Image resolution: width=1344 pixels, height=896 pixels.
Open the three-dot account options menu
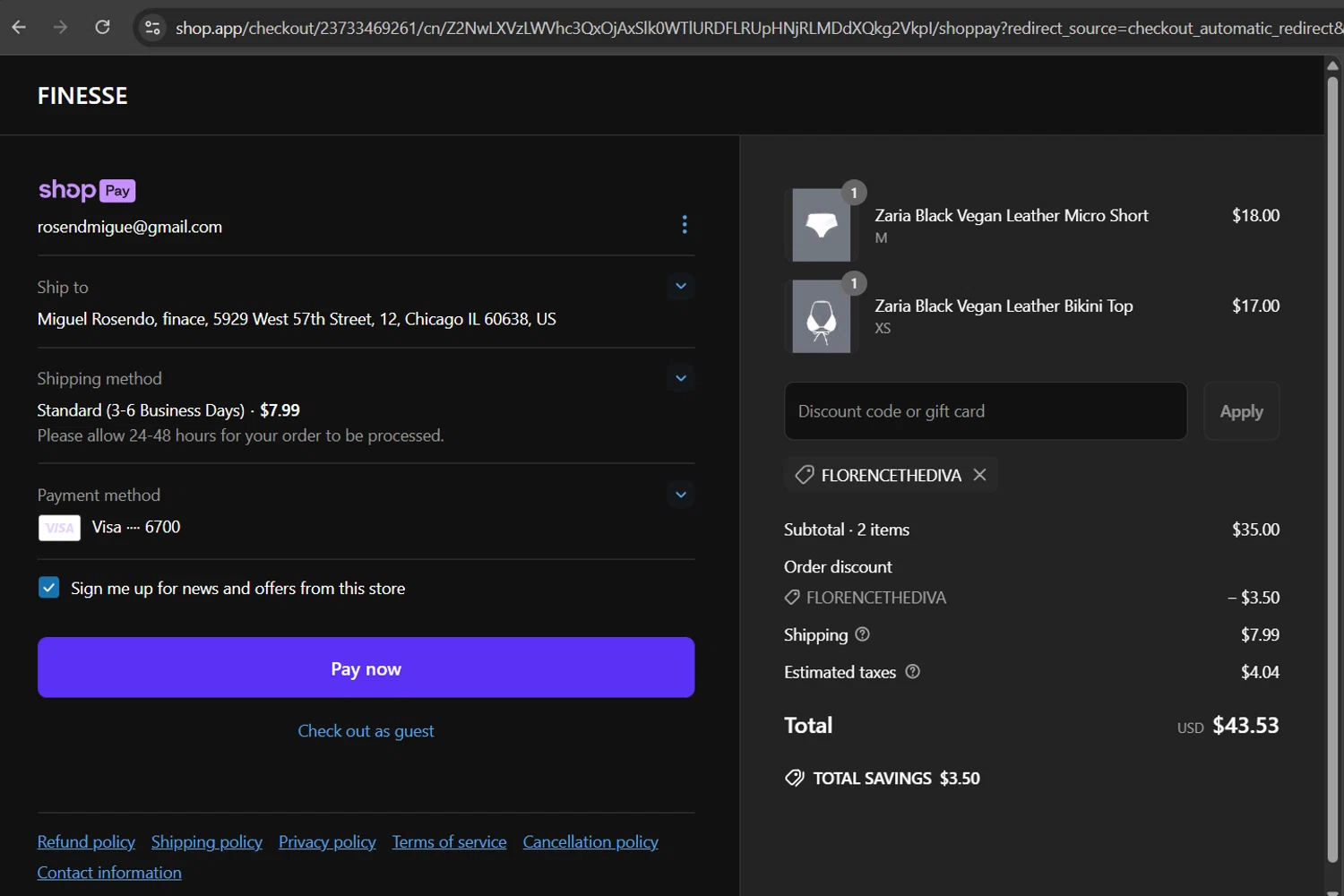pos(685,224)
